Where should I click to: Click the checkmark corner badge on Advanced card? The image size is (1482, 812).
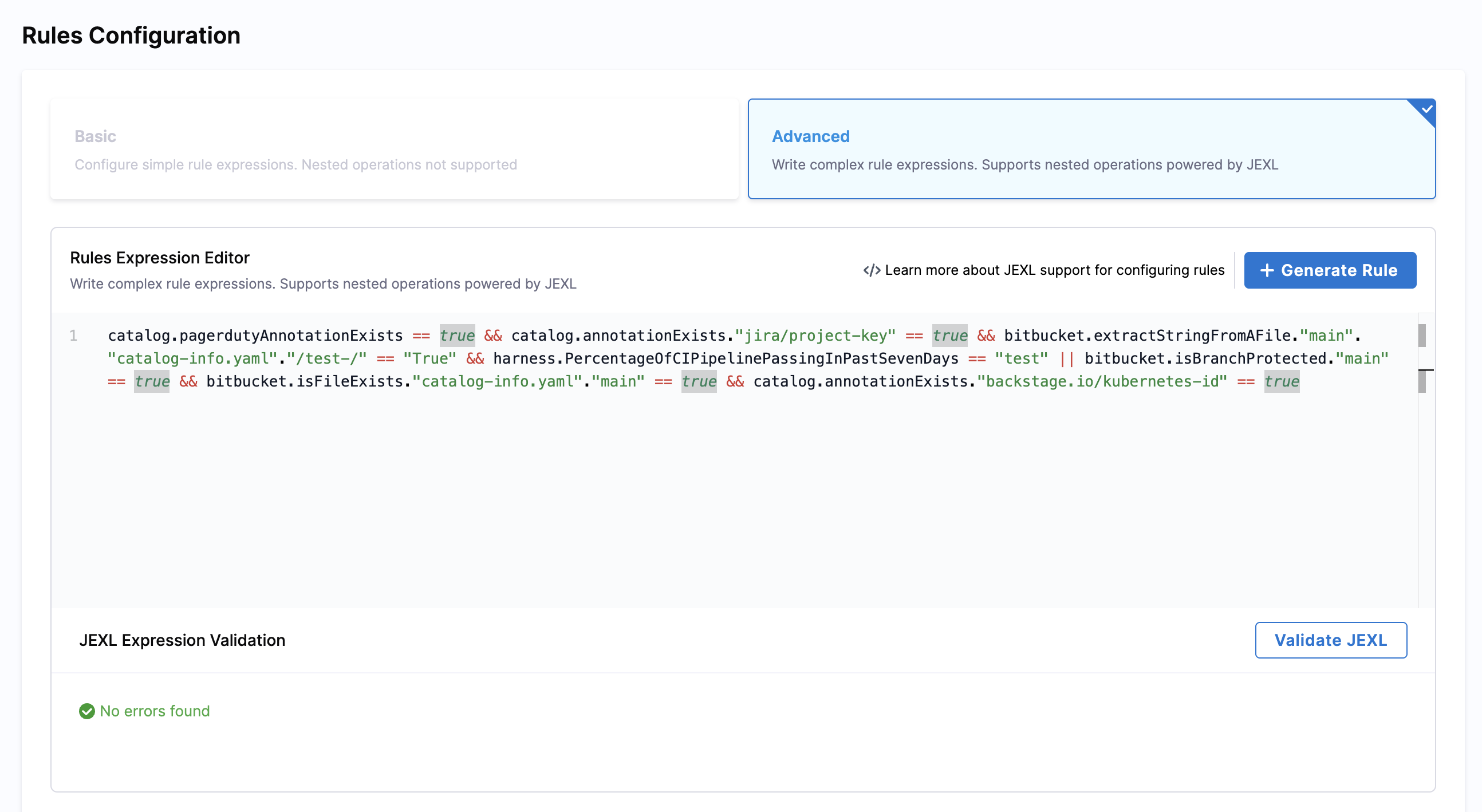click(x=1426, y=109)
